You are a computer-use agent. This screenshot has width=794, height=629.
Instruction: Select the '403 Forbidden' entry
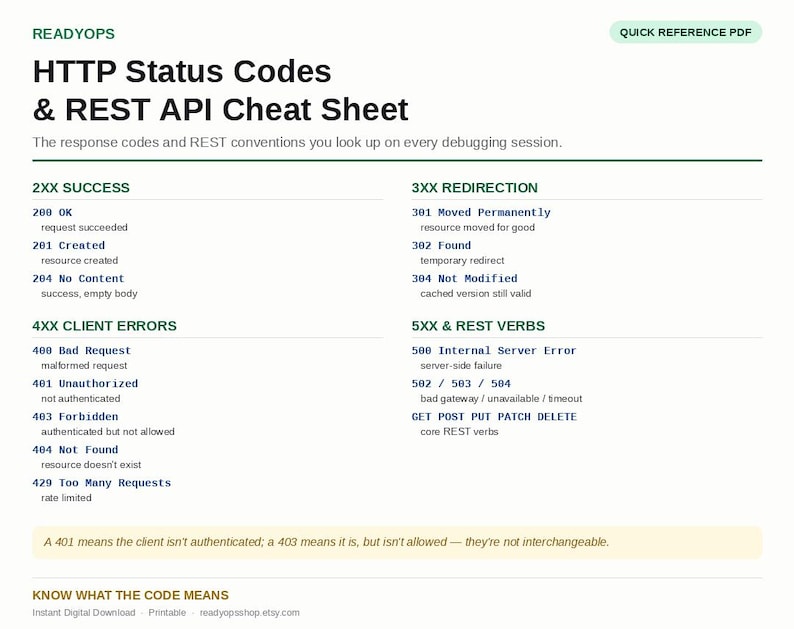[x=75, y=416]
